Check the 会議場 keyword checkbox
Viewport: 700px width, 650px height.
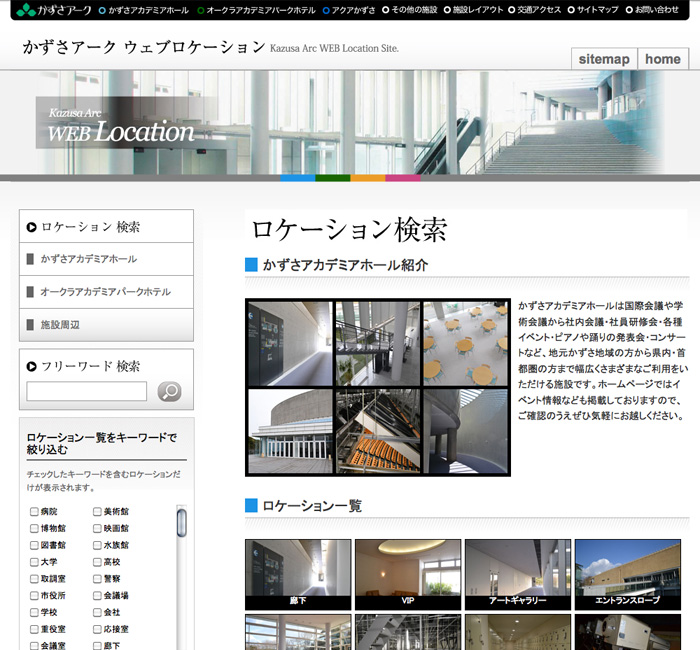[x=97, y=596]
